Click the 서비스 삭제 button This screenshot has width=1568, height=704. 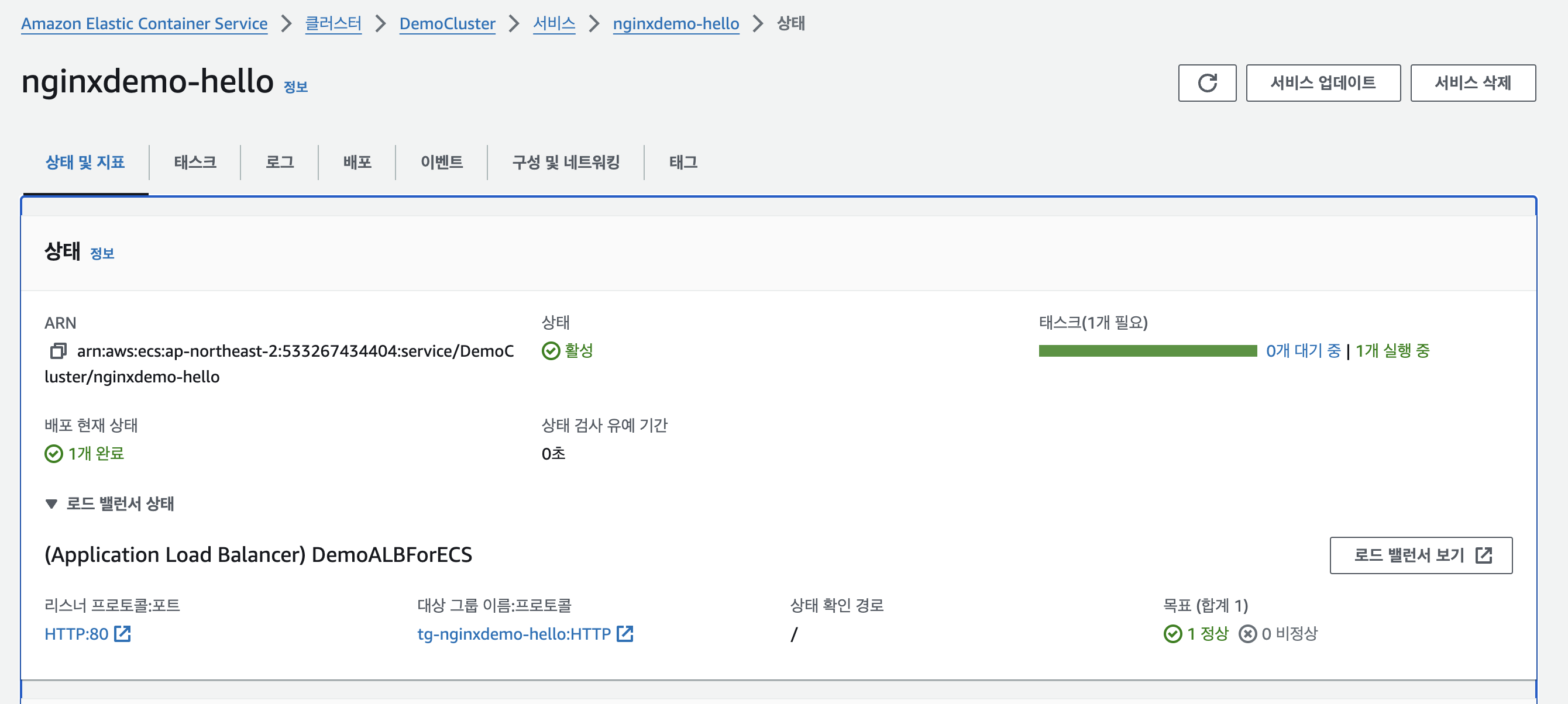point(1473,83)
